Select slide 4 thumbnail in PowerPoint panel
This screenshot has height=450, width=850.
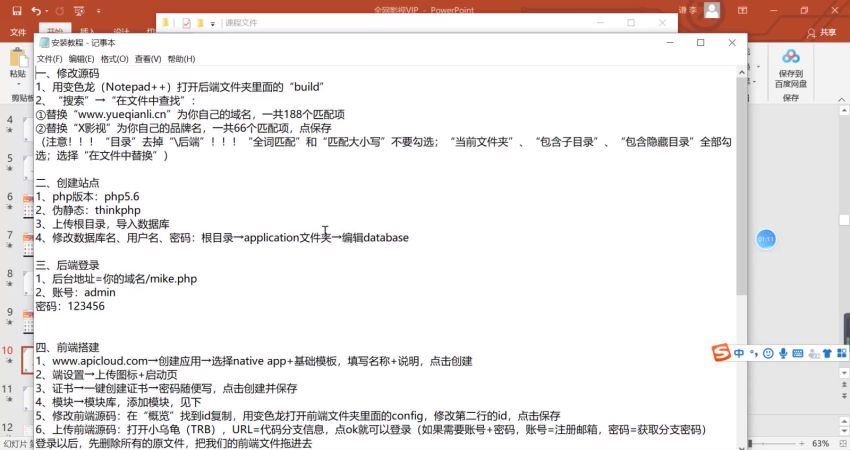[28, 128]
